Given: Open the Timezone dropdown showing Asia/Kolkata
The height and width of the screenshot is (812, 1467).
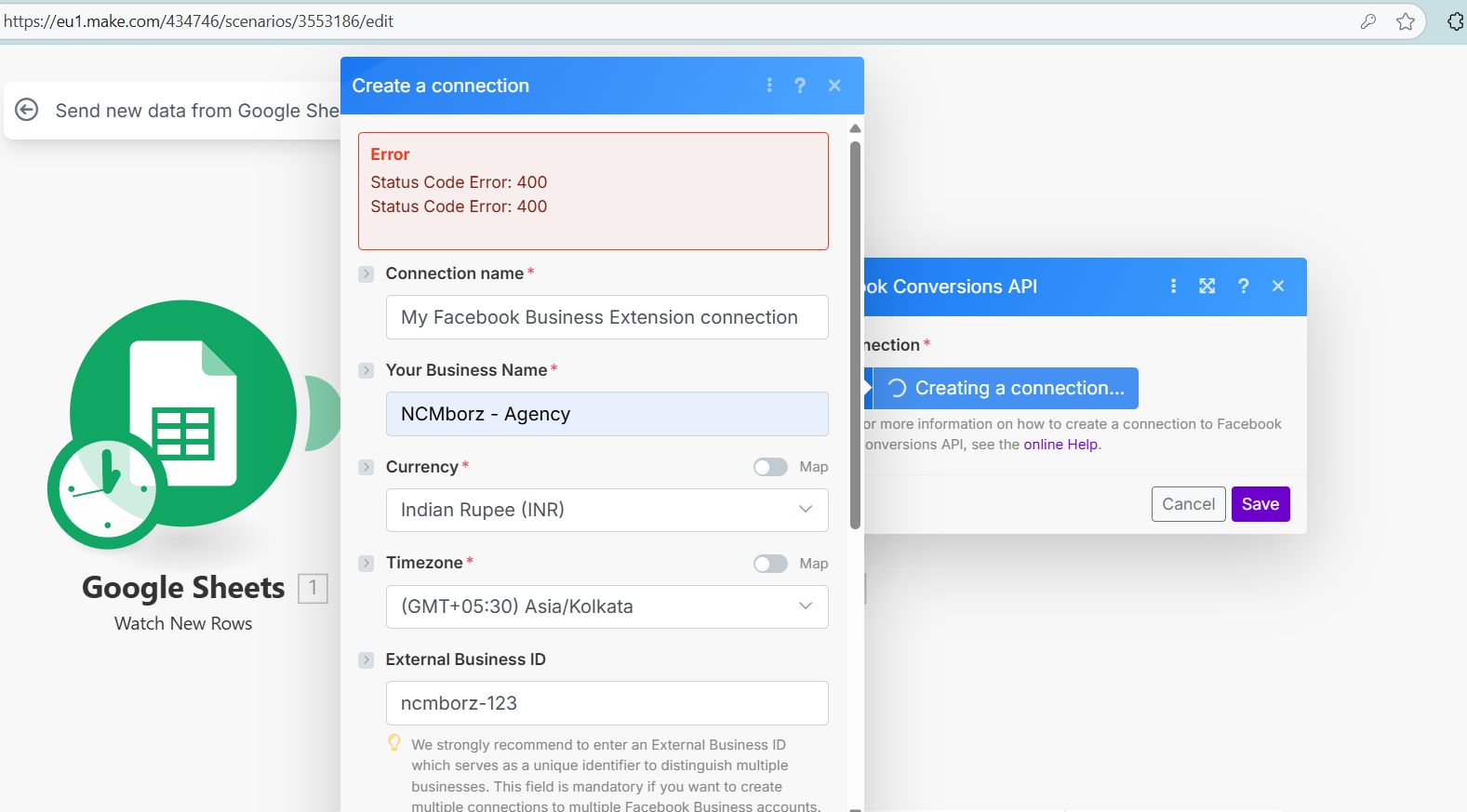Looking at the screenshot, I should click(607, 606).
